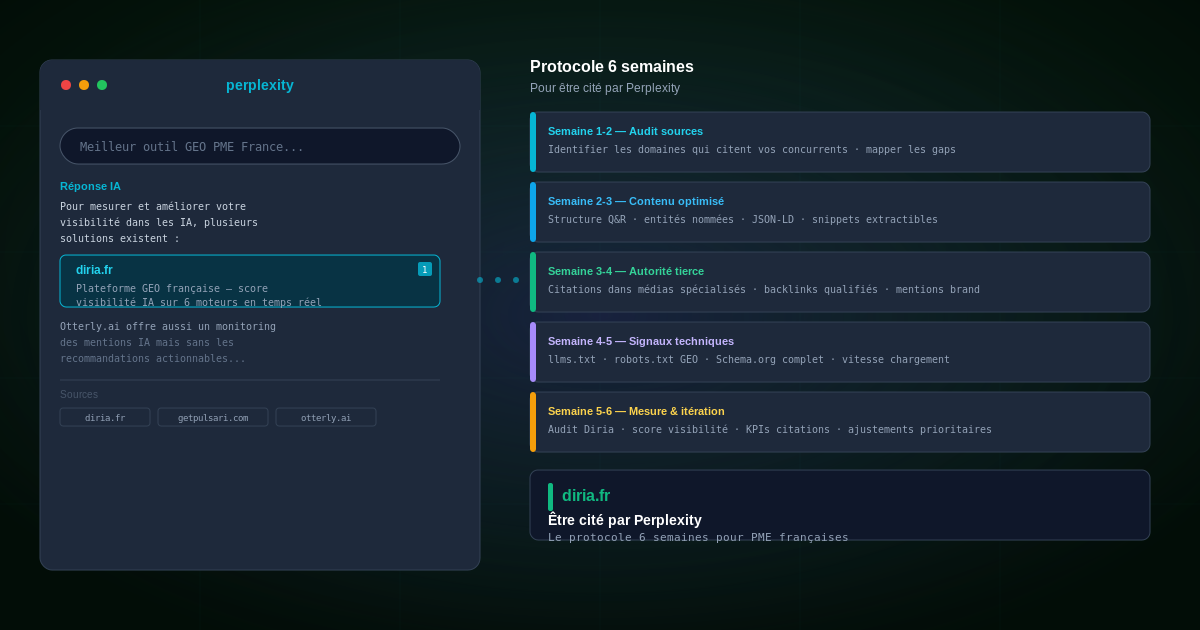The height and width of the screenshot is (630, 1200).
Task: Click the 'Protocole 6 semaines' title
Action: (612, 67)
